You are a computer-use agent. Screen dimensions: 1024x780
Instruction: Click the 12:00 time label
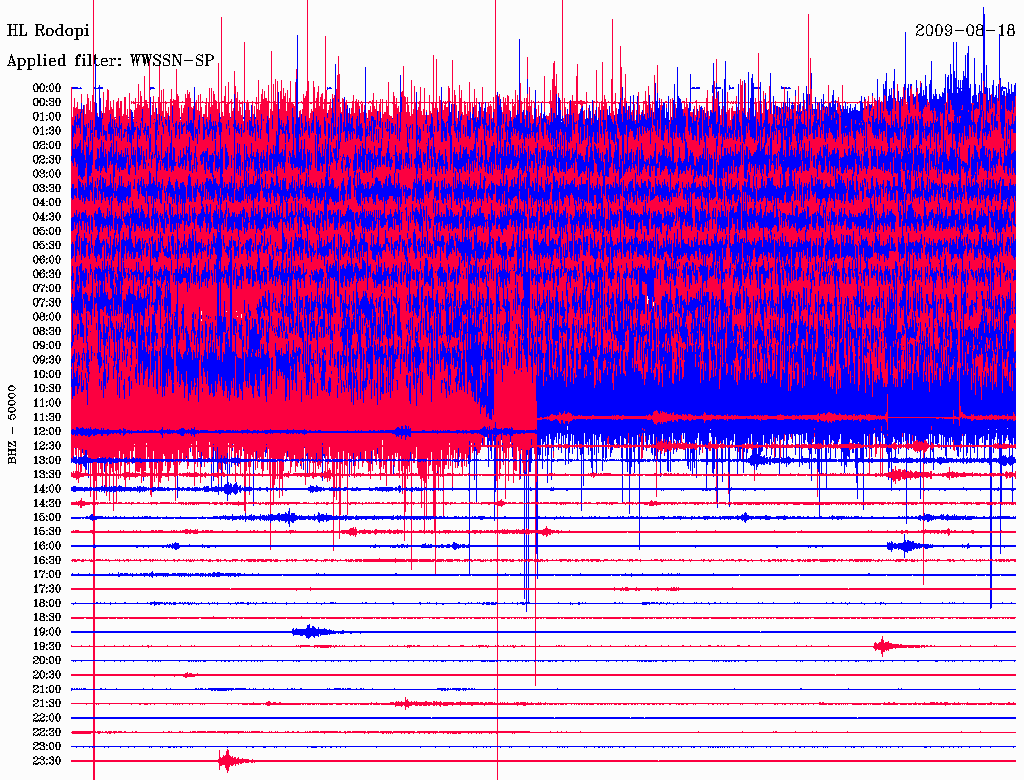(47, 431)
